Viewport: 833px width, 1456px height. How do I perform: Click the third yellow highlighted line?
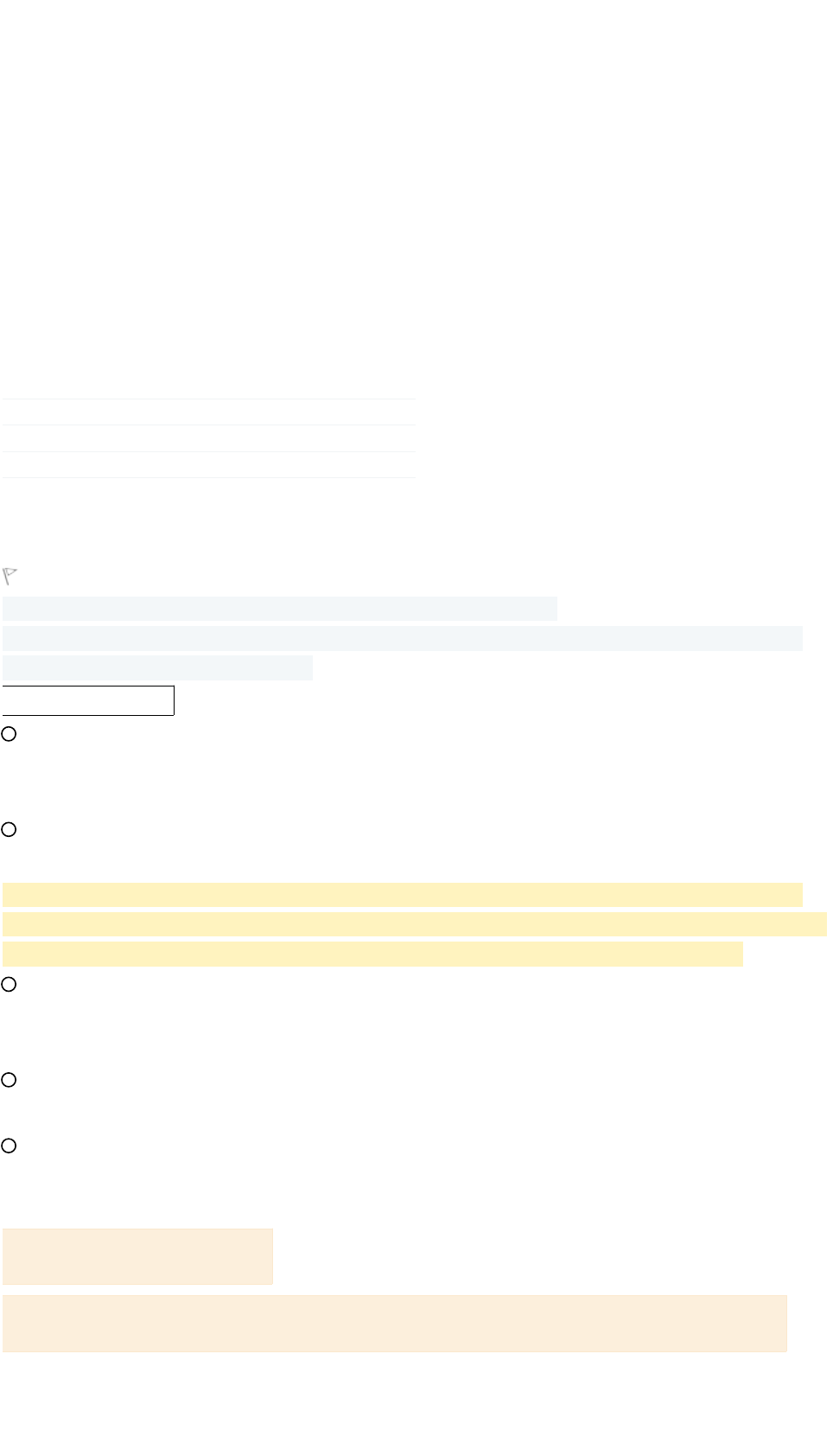[372, 954]
